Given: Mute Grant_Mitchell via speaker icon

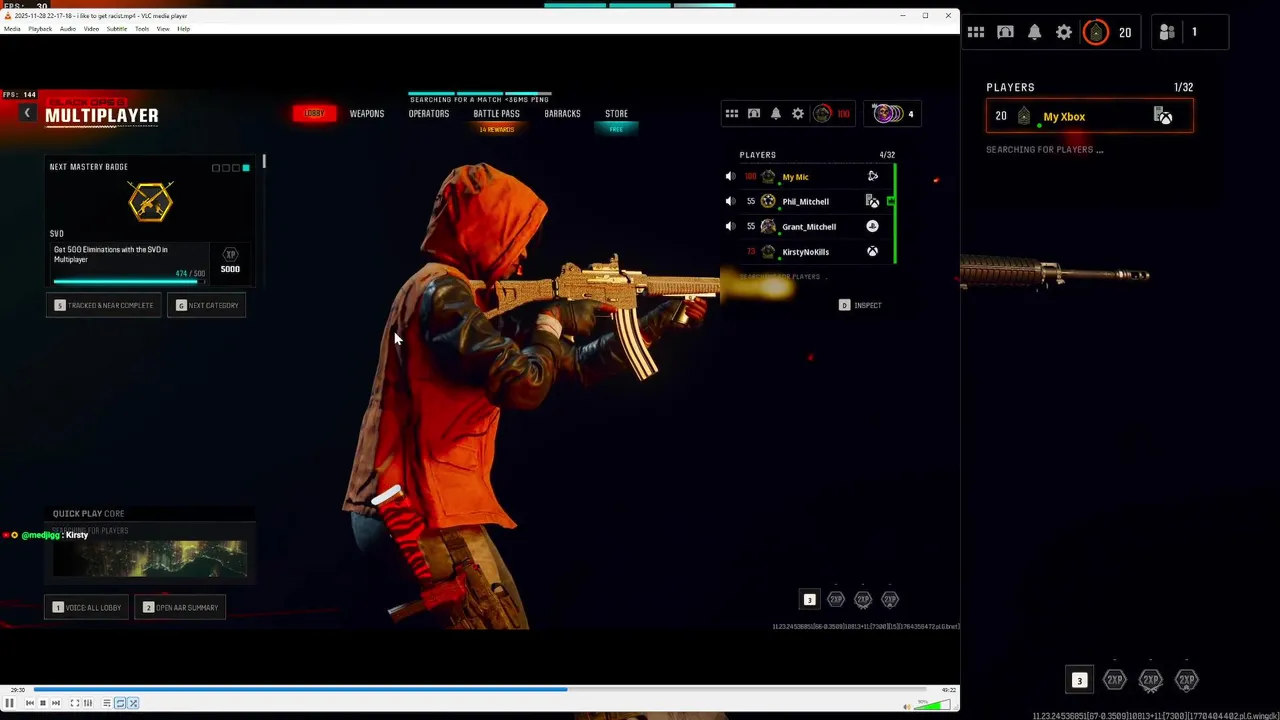Looking at the screenshot, I should tap(730, 227).
